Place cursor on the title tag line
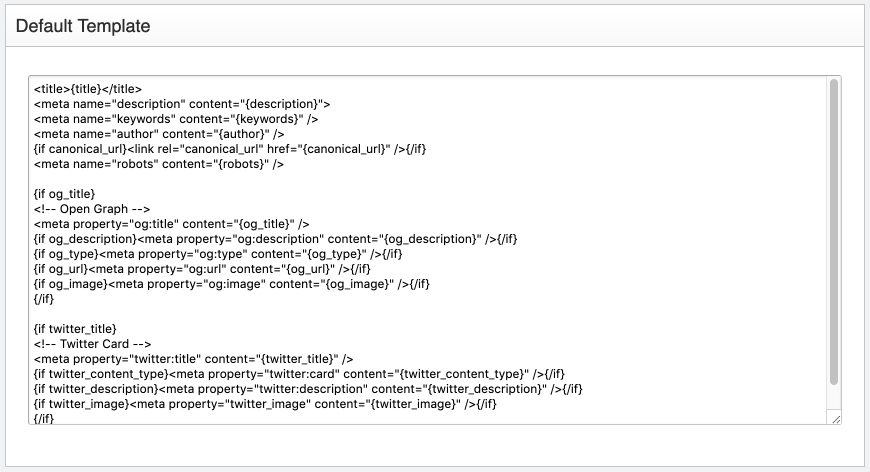Screen dimensions: 870x472 click(x=88, y=89)
